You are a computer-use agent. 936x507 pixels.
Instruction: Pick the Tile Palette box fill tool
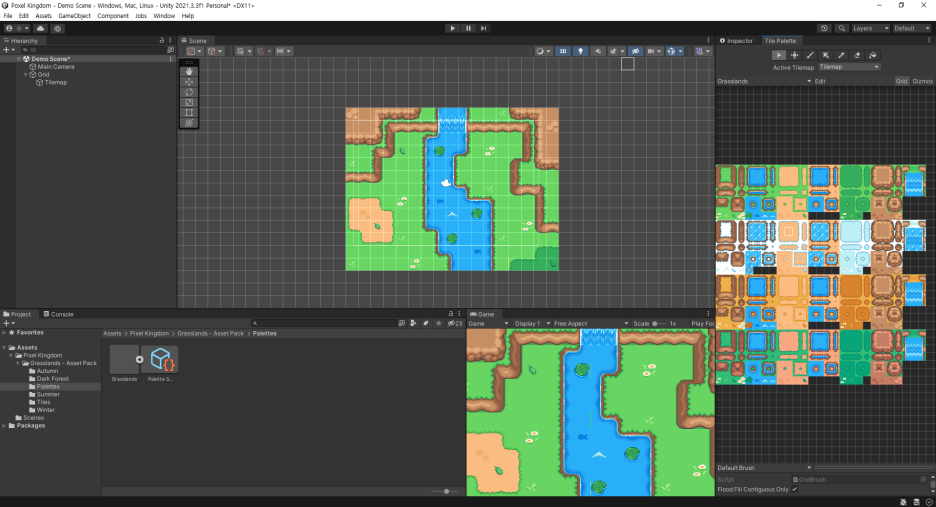[826, 55]
